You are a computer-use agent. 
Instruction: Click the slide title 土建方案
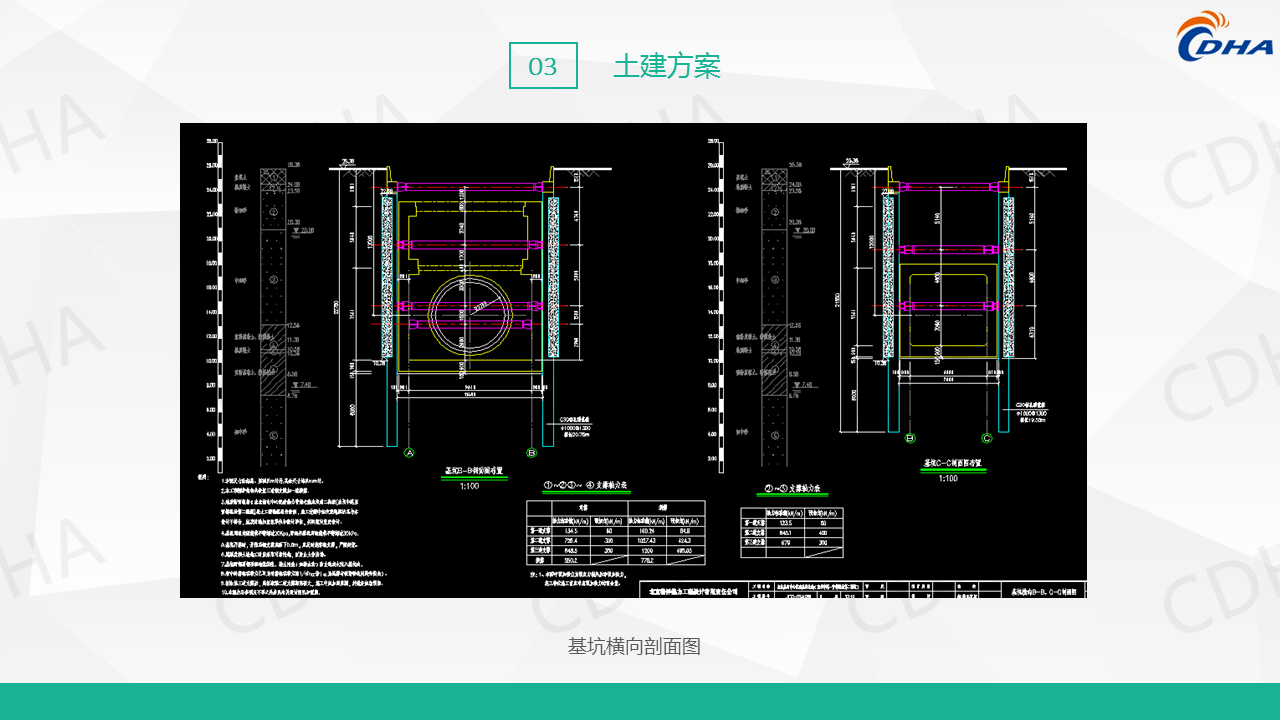(x=667, y=67)
